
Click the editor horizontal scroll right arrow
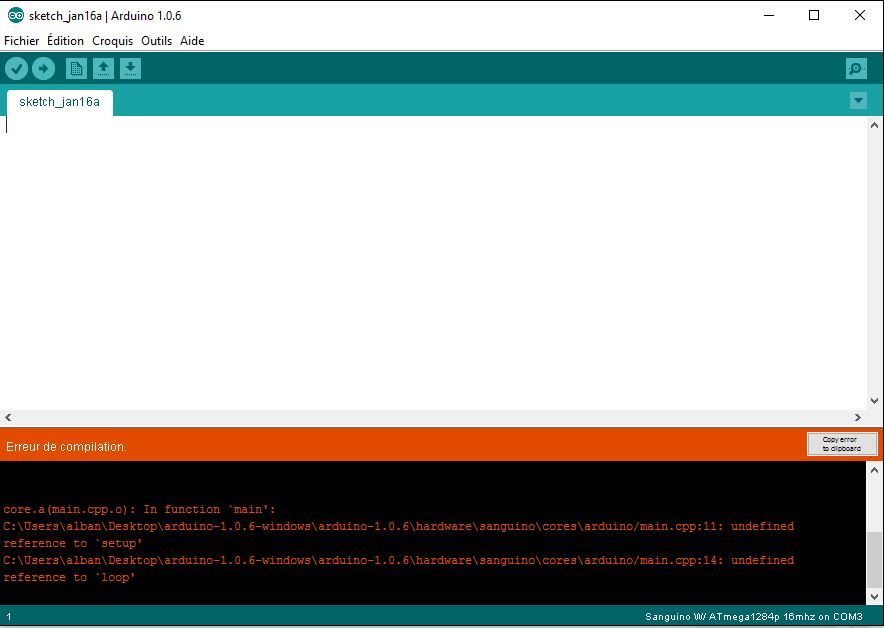click(858, 418)
